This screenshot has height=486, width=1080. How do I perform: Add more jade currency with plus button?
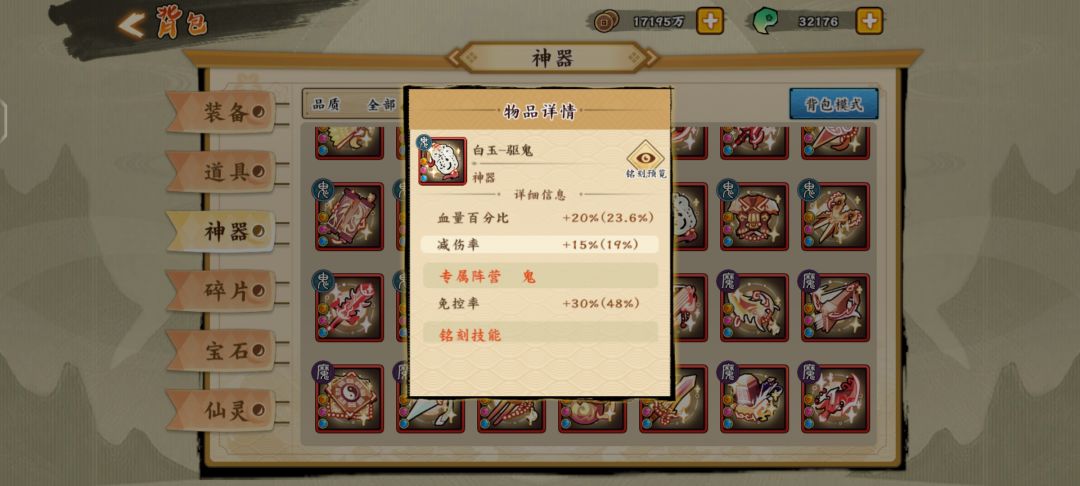click(869, 21)
